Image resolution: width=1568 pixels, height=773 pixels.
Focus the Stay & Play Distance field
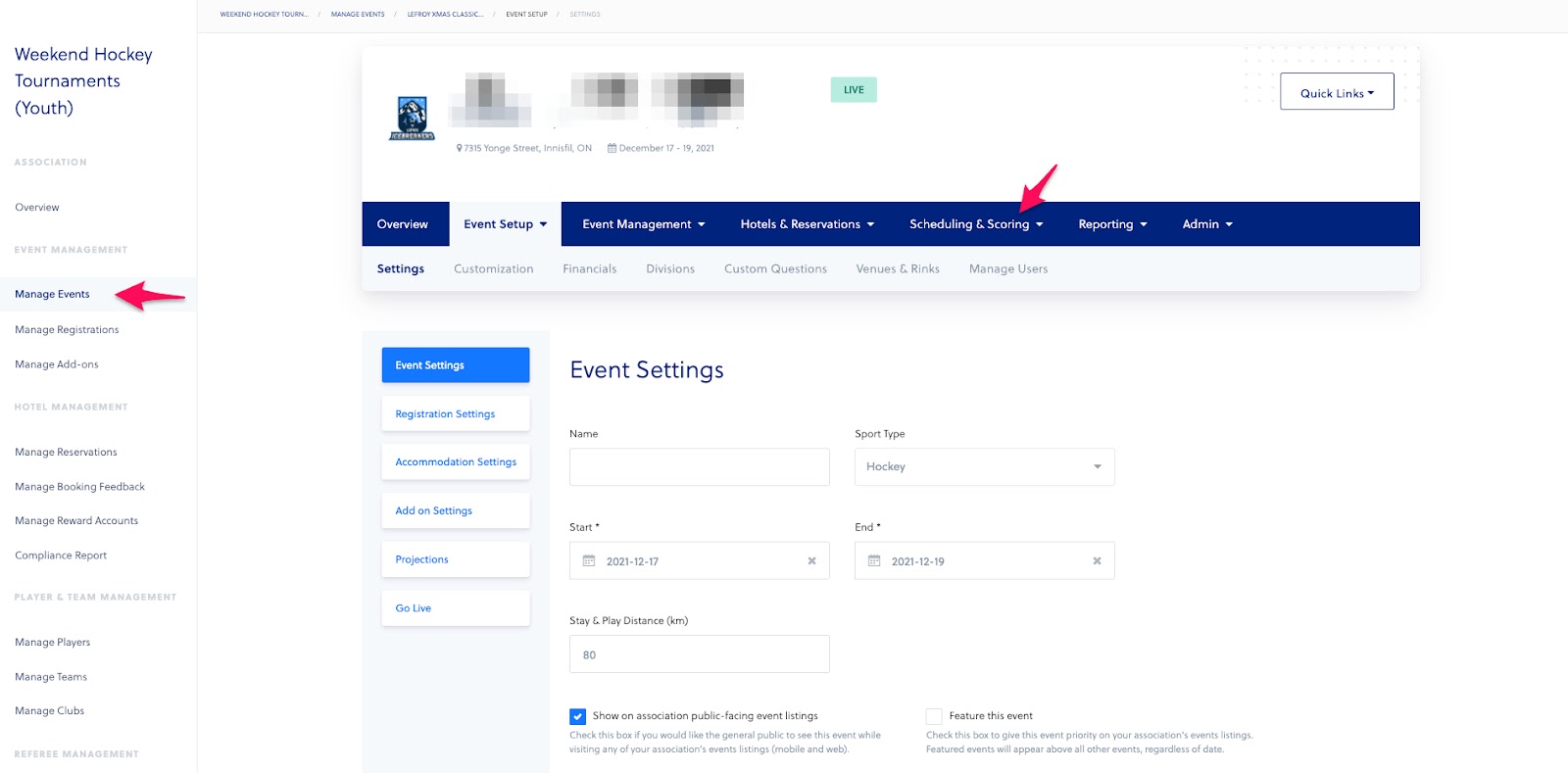[700, 654]
